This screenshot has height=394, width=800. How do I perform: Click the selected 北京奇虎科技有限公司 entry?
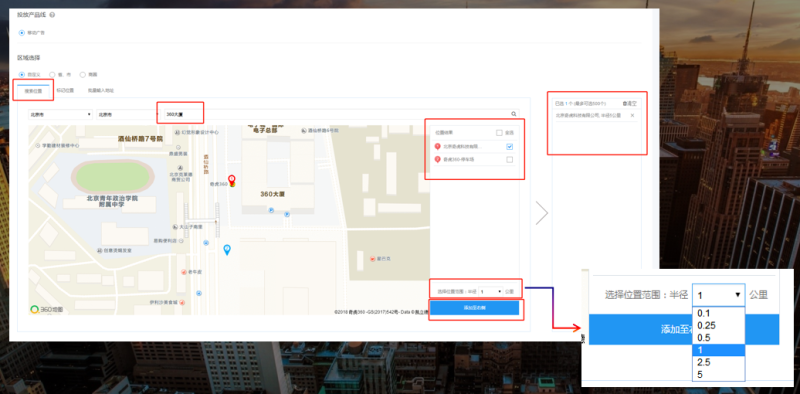(x=588, y=116)
